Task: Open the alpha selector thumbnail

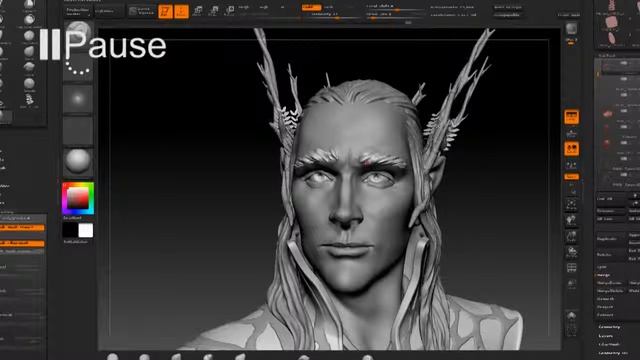Action: pyautogui.click(x=78, y=99)
